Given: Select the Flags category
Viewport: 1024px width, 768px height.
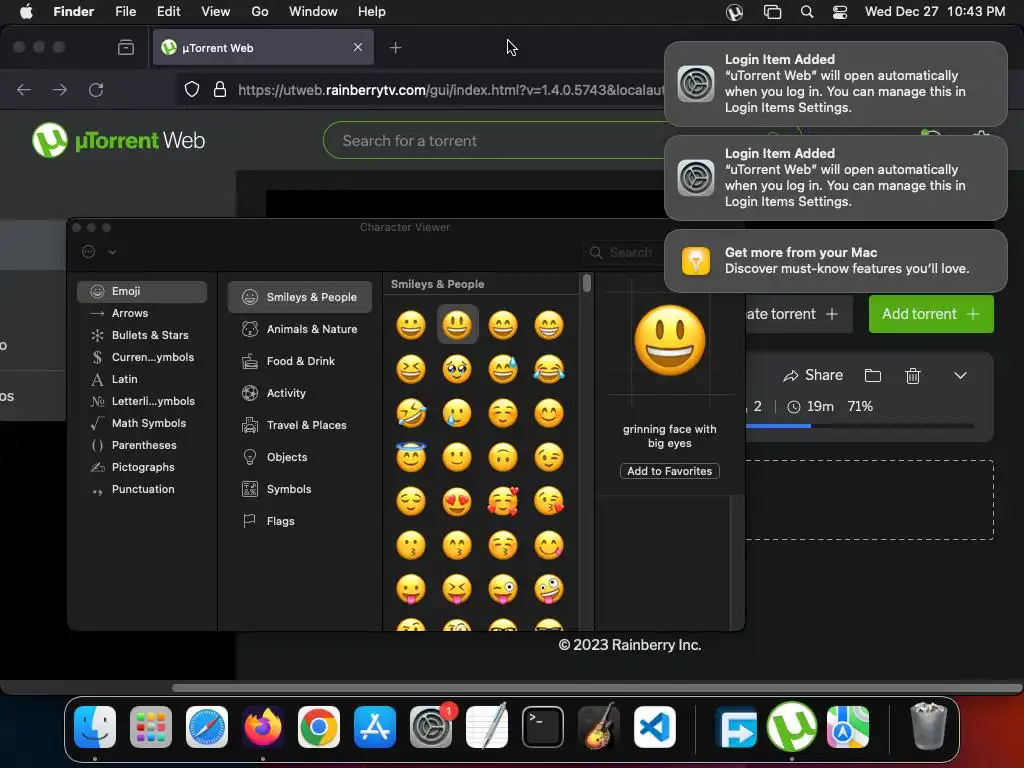Looking at the screenshot, I should click(x=300, y=521).
